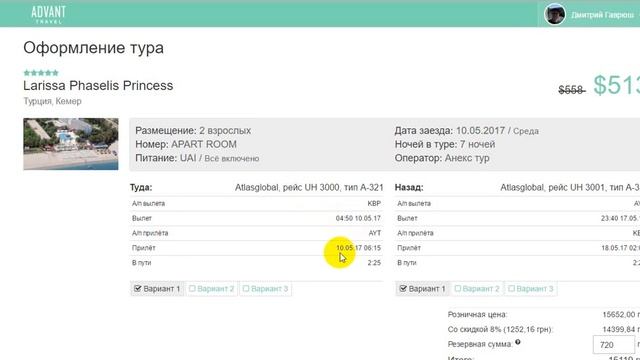Click the Со скидкой 8% line

[x=500, y=329]
